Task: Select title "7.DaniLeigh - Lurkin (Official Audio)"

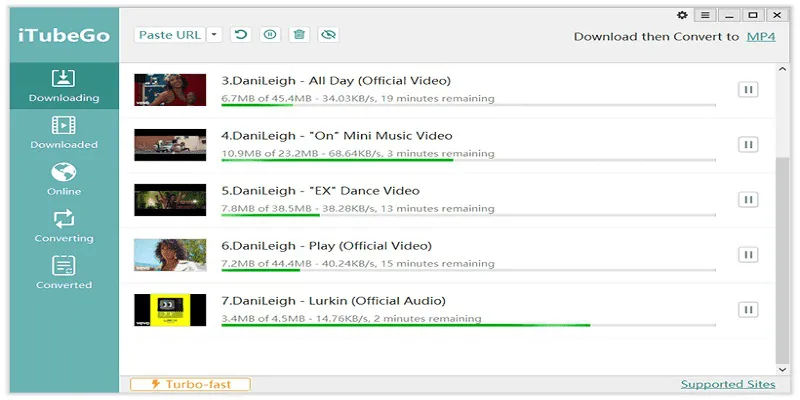Action: (x=334, y=301)
